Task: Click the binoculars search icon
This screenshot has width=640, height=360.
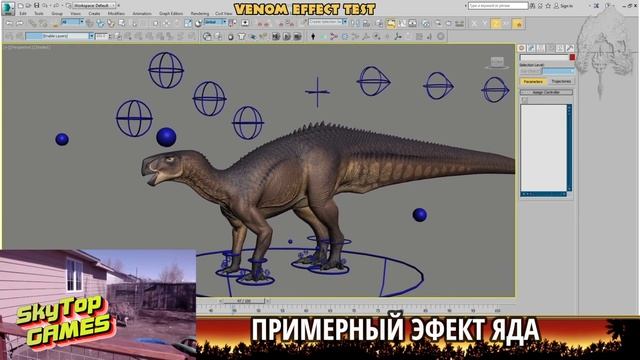Action: [x=533, y=6]
